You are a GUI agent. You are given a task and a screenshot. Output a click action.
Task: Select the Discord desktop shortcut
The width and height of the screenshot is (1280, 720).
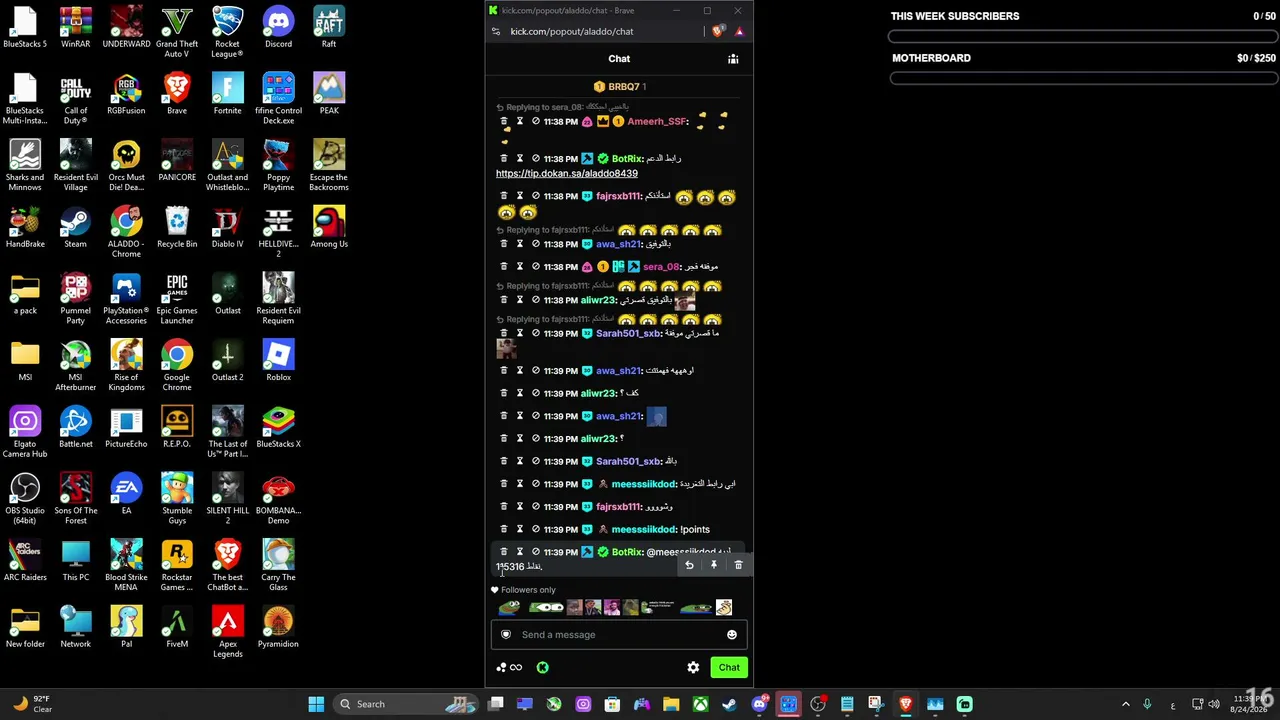(278, 27)
